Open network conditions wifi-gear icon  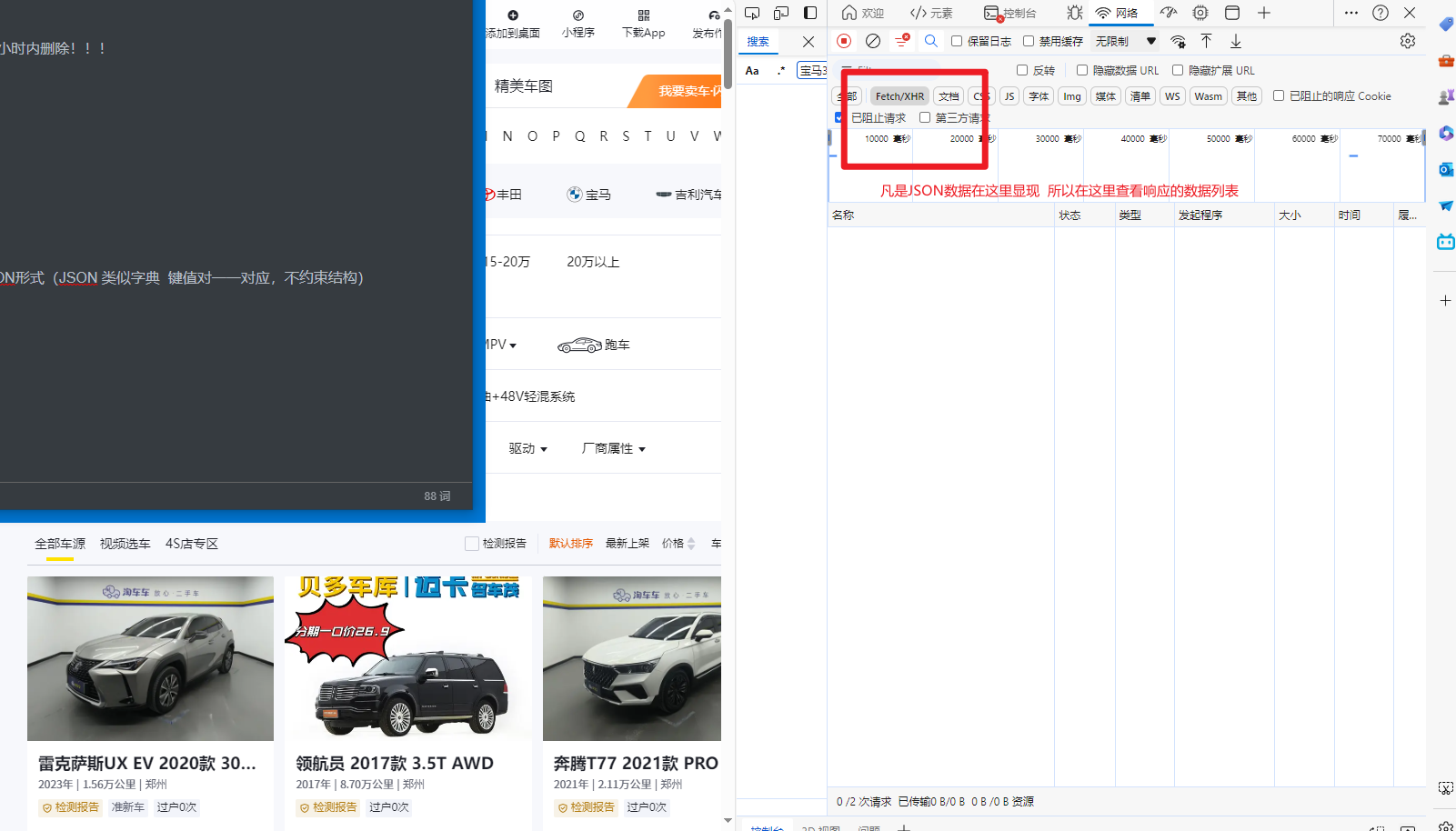click(1178, 41)
